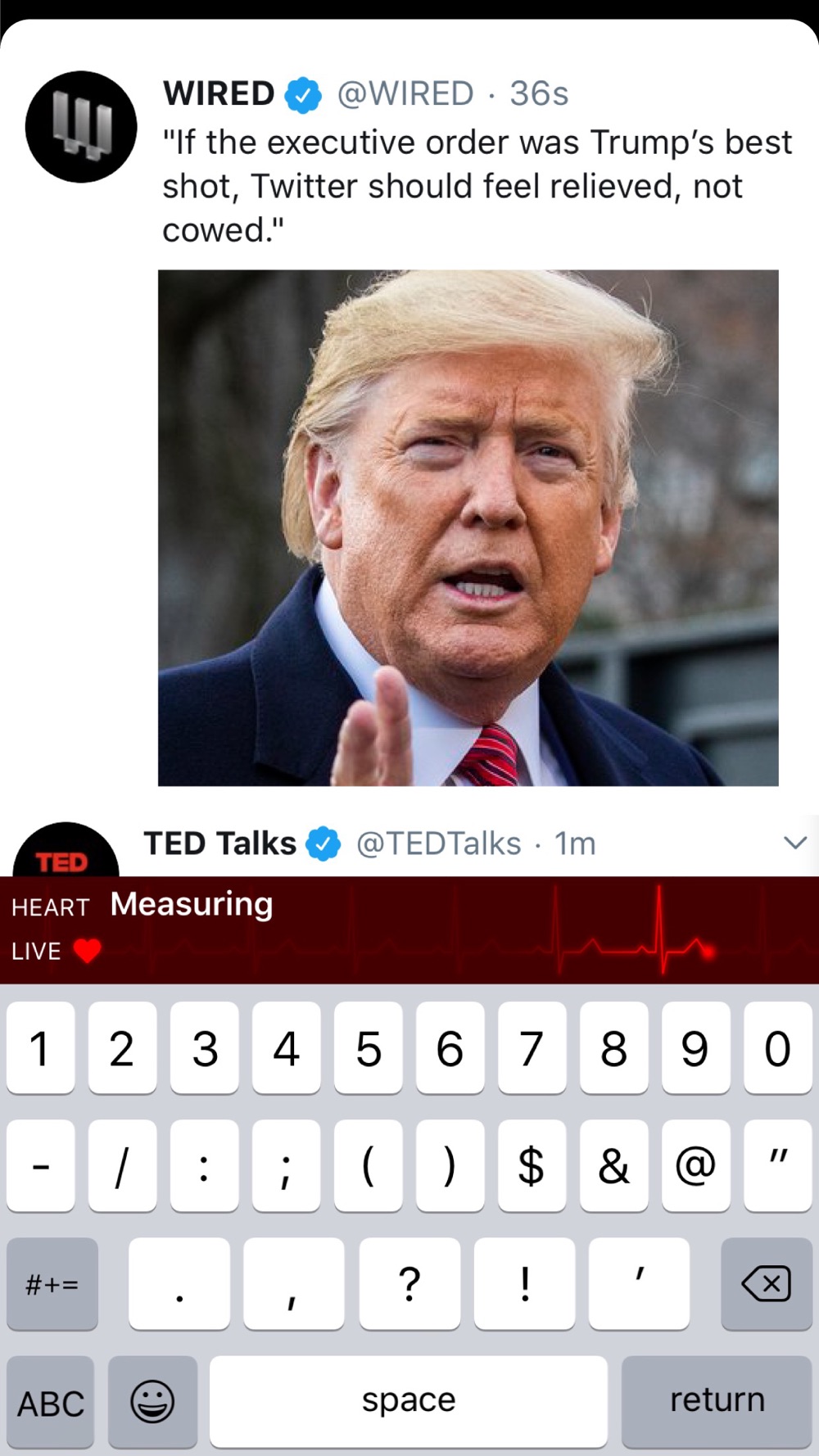Viewport: 819px width, 1456px height.
Task: Open the emoji keyboard
Action: click(152, 1401)
